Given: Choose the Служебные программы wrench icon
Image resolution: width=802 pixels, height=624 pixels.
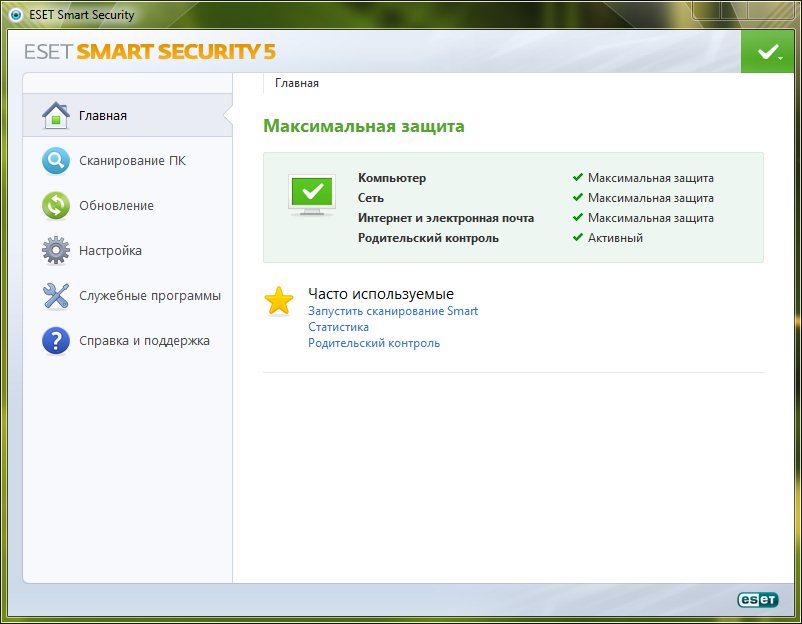Looking at the screenshot, I should [56, 296].
